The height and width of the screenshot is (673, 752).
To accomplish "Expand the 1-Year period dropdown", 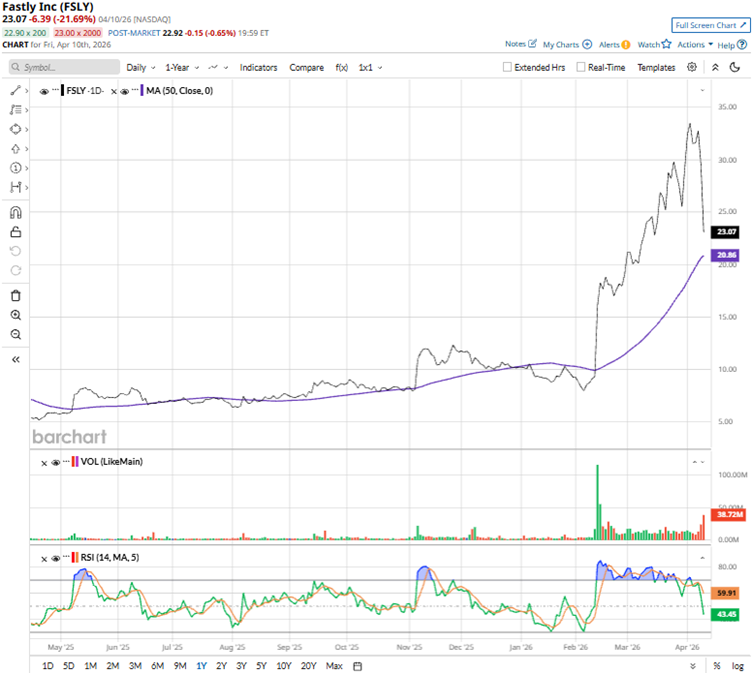I will tap(181, 67).
